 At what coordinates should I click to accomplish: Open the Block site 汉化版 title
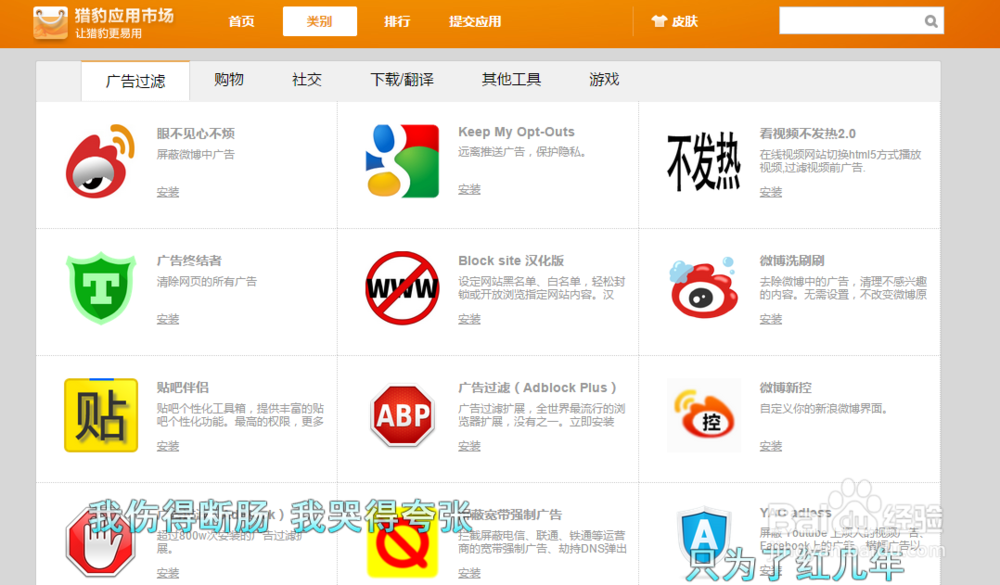click(x=511, y=260)
